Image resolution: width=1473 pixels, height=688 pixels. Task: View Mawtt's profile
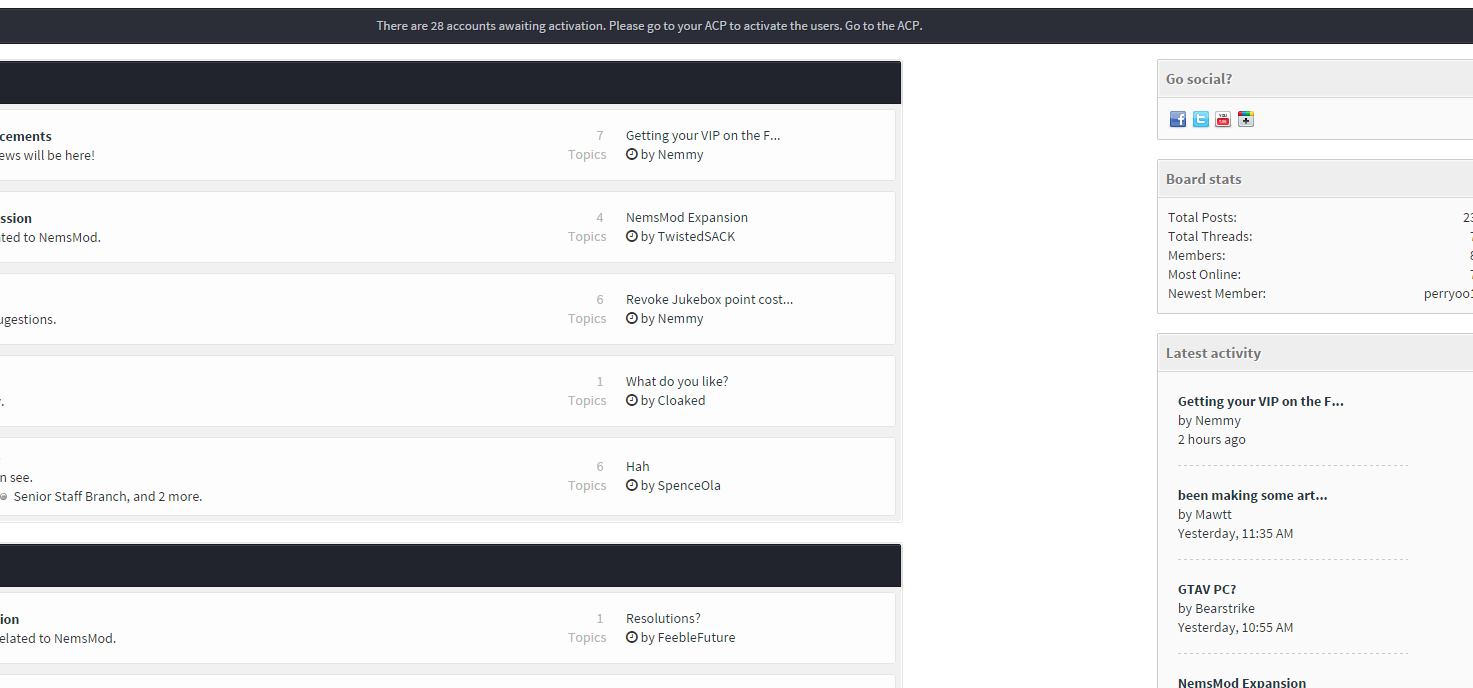pos(1213,514)
